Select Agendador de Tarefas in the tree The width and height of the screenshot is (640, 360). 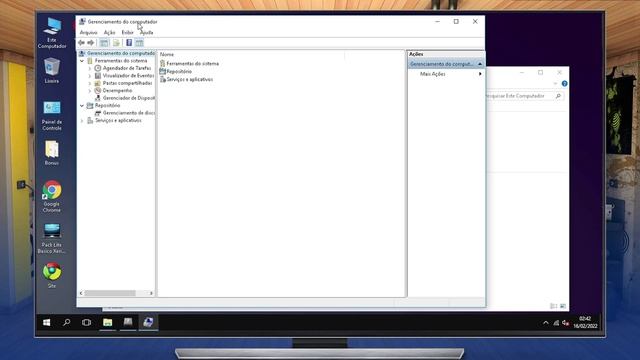pos(127,68)
